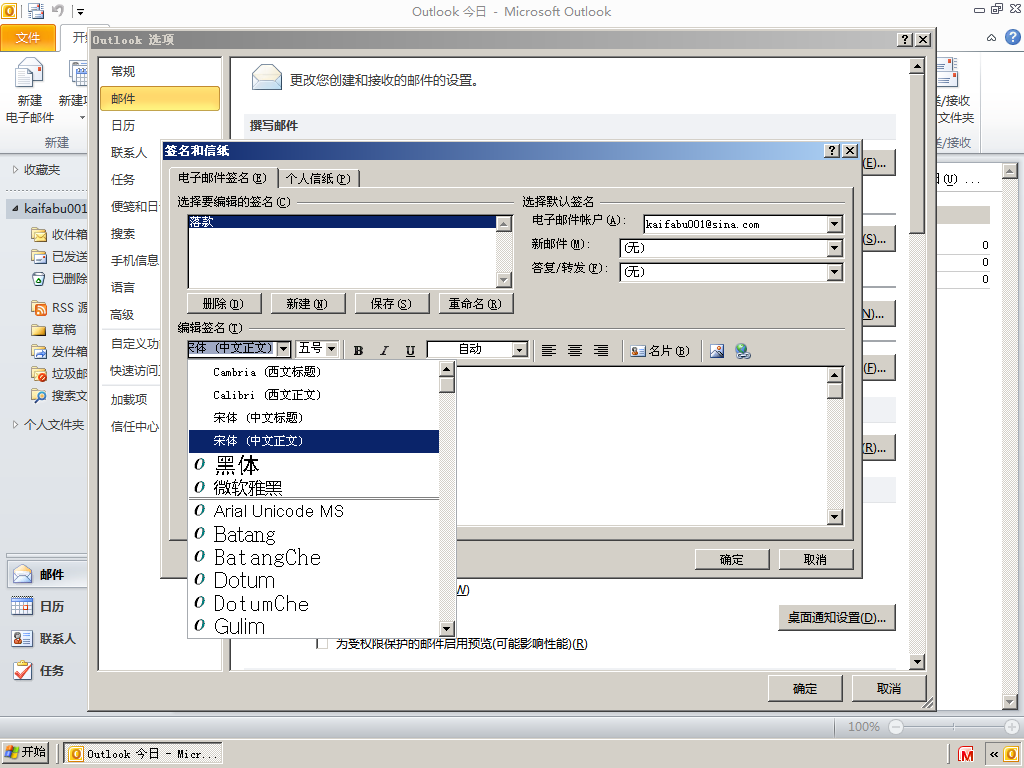Click zoom slider in status bar

point(953,727)
